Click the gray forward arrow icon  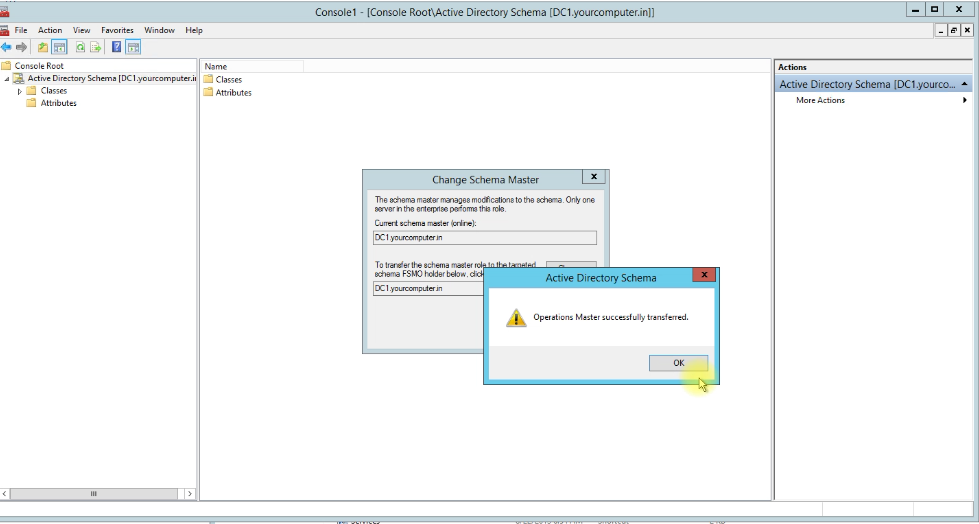coord(21,47)
